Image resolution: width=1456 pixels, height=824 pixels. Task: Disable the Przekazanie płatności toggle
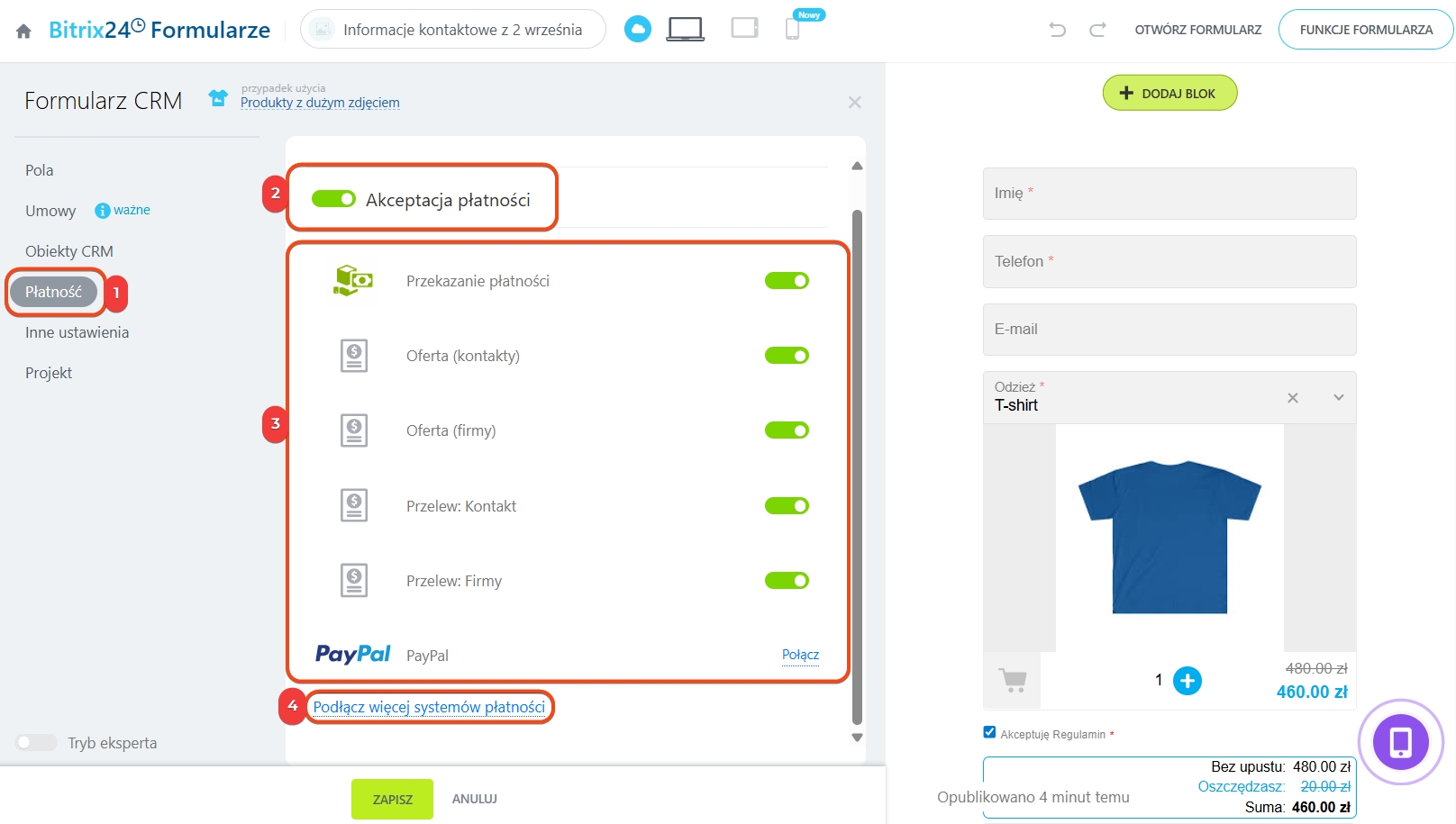click(787, 281)
